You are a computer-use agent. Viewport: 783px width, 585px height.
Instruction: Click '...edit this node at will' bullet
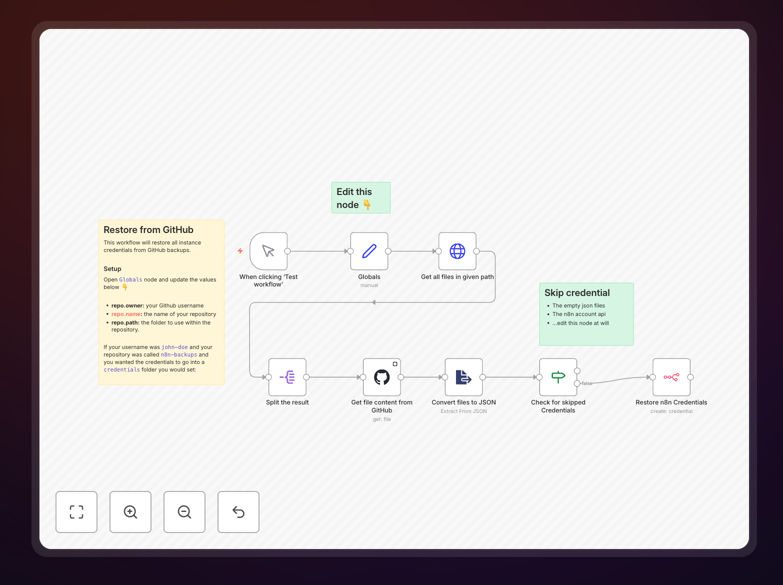[580, 323]
